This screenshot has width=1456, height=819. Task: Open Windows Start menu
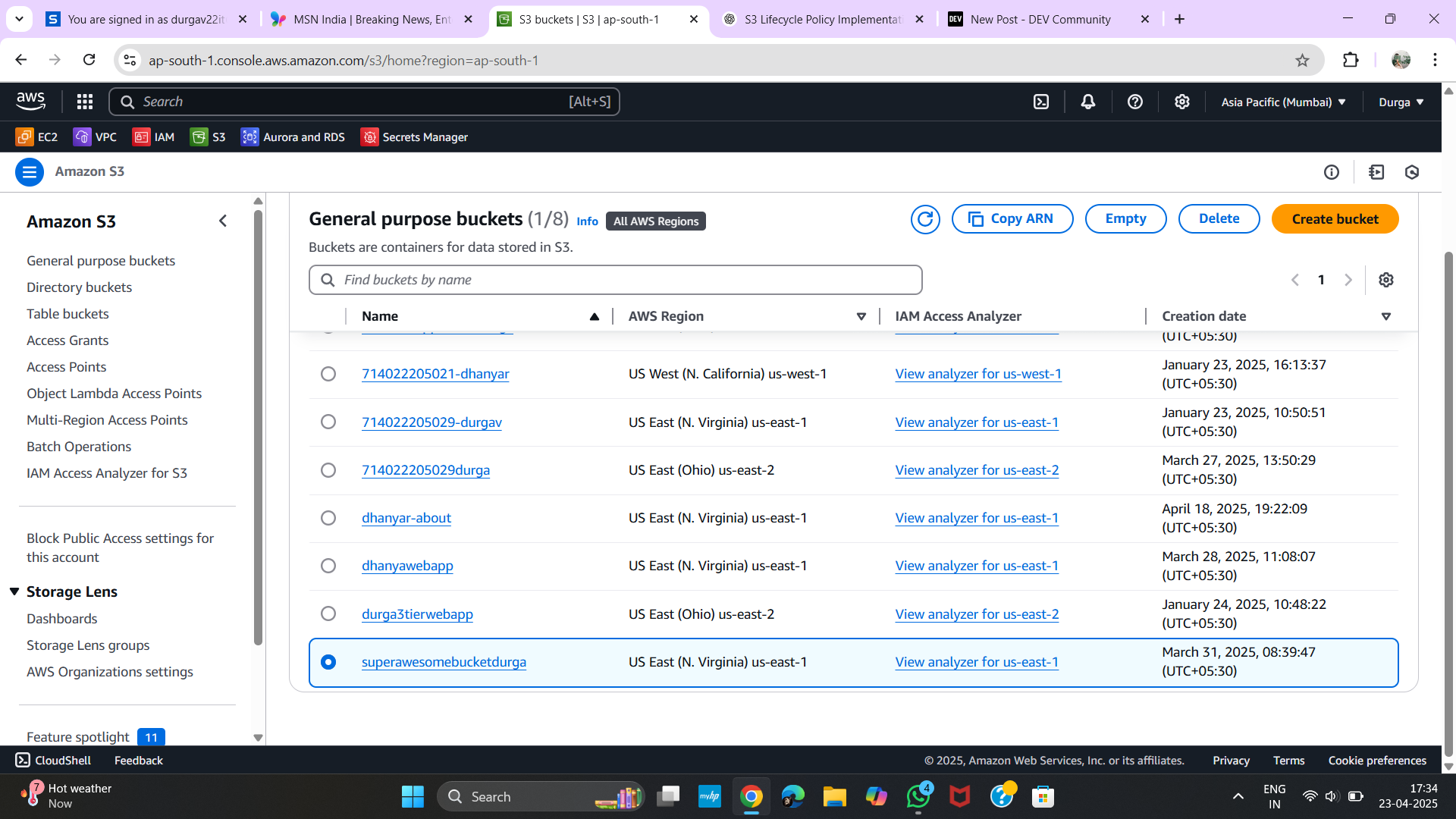pyautogui.click(x=413, y=796)
